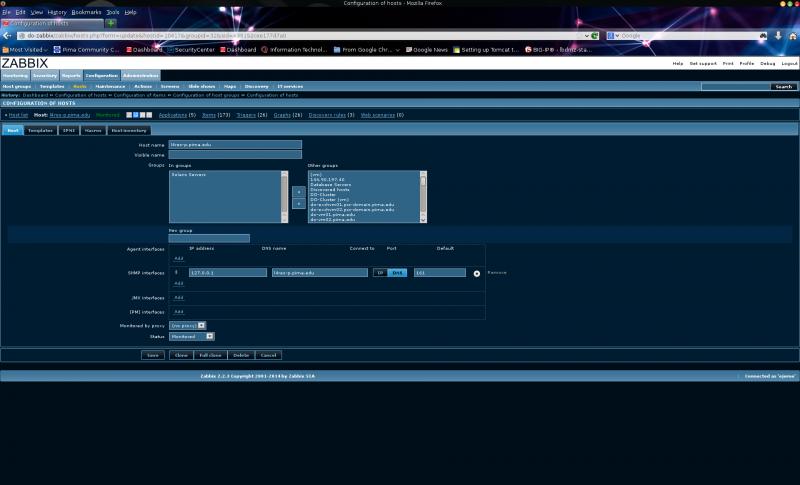This screenshot has width=800, height=485.
Task: Move selected group with upper arrow button
Action: point(299,192)
